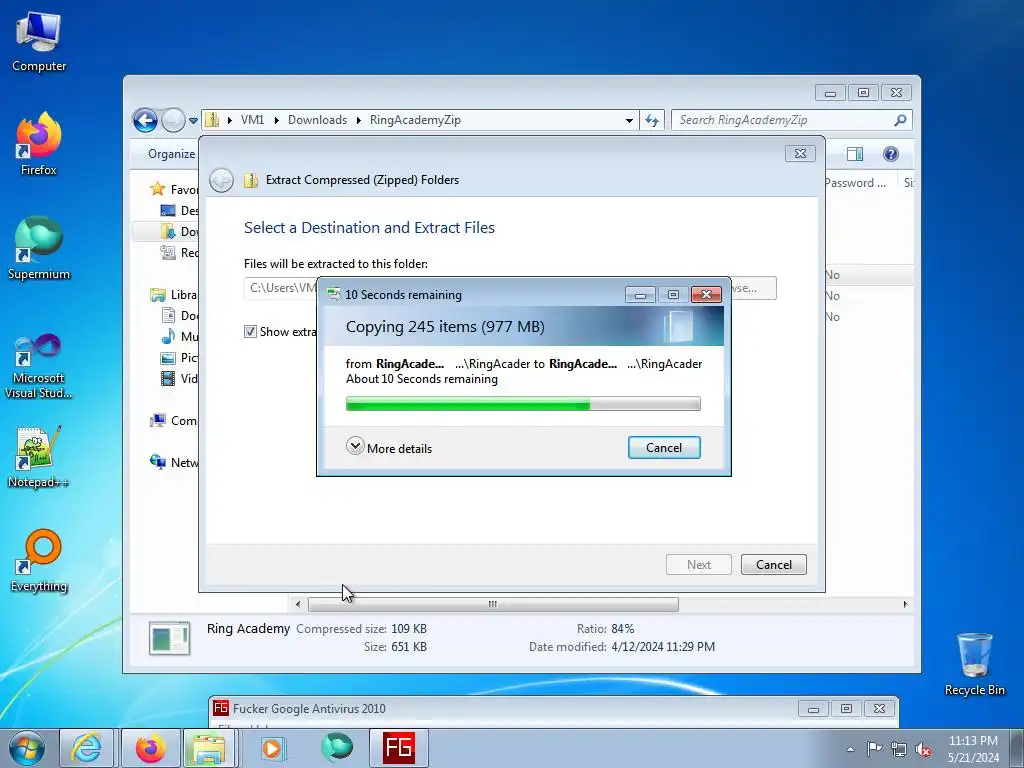Open the address bar history dropdown
This screenshot has width=1024, height=768.
pyautogui.click(x=629, y=120)
